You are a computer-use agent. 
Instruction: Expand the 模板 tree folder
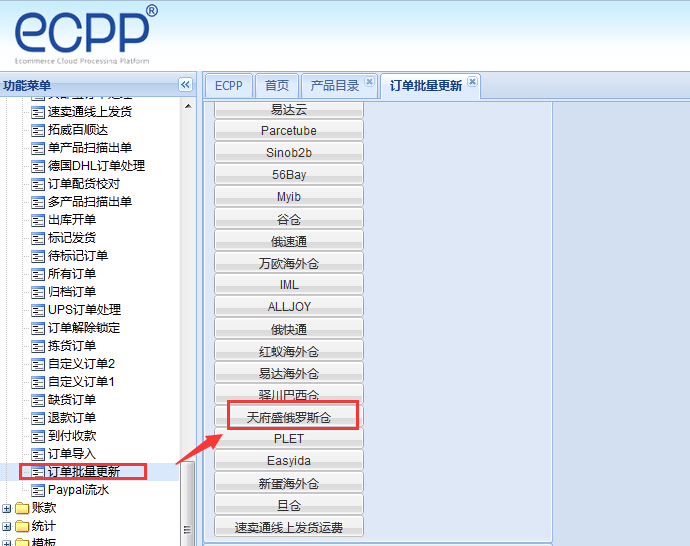(x=7, y=542)
